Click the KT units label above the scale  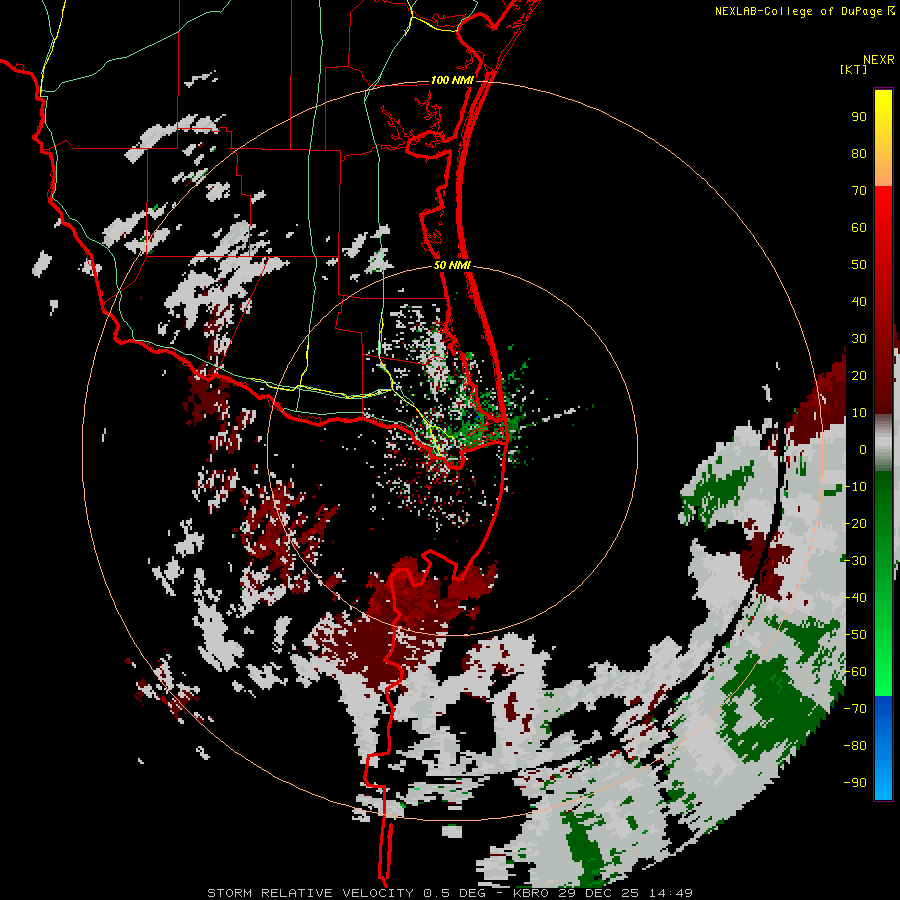tap(854, 69)
